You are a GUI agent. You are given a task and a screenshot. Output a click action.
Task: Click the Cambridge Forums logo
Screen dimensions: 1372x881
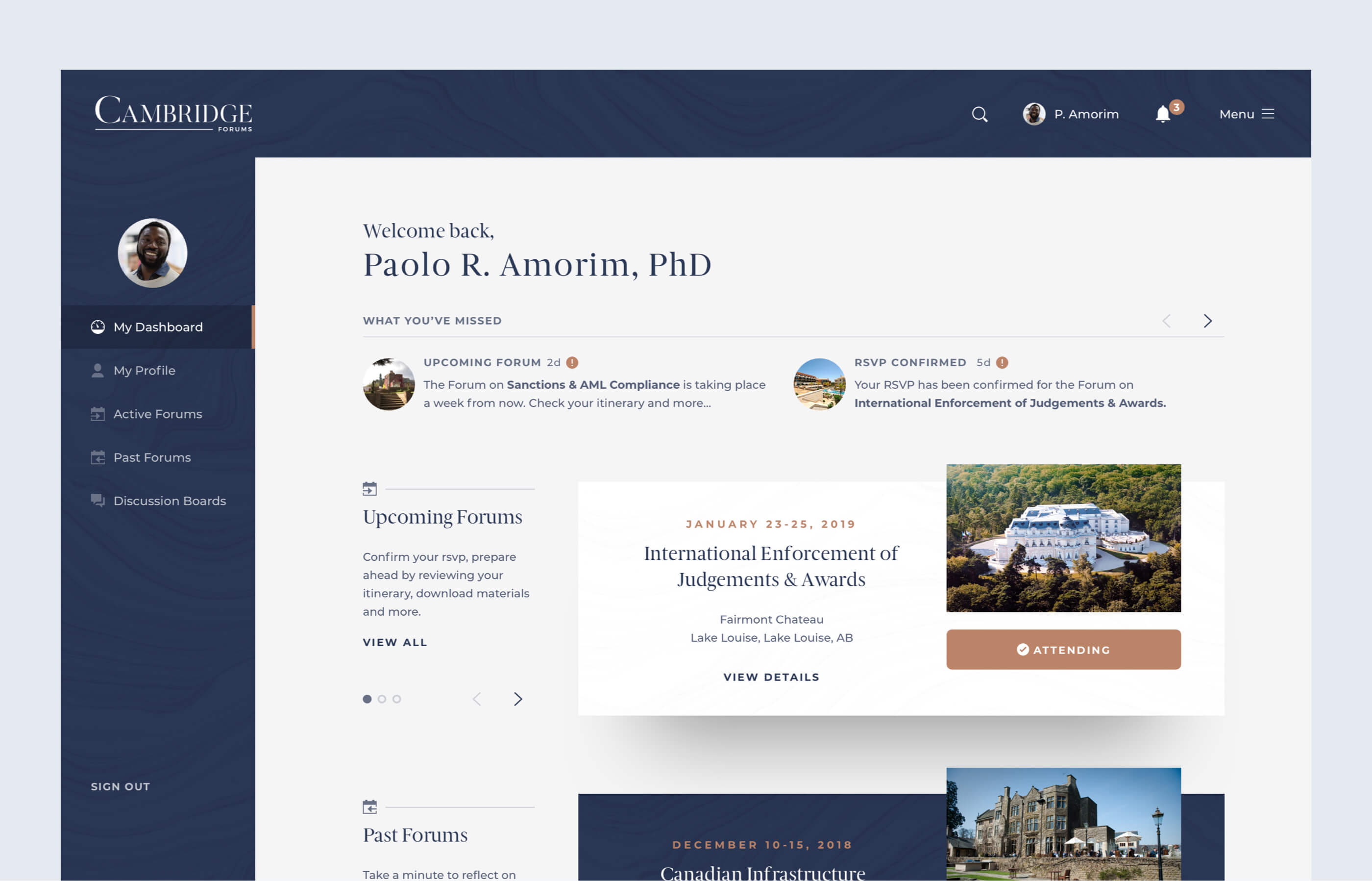click(x=173, y=113)
